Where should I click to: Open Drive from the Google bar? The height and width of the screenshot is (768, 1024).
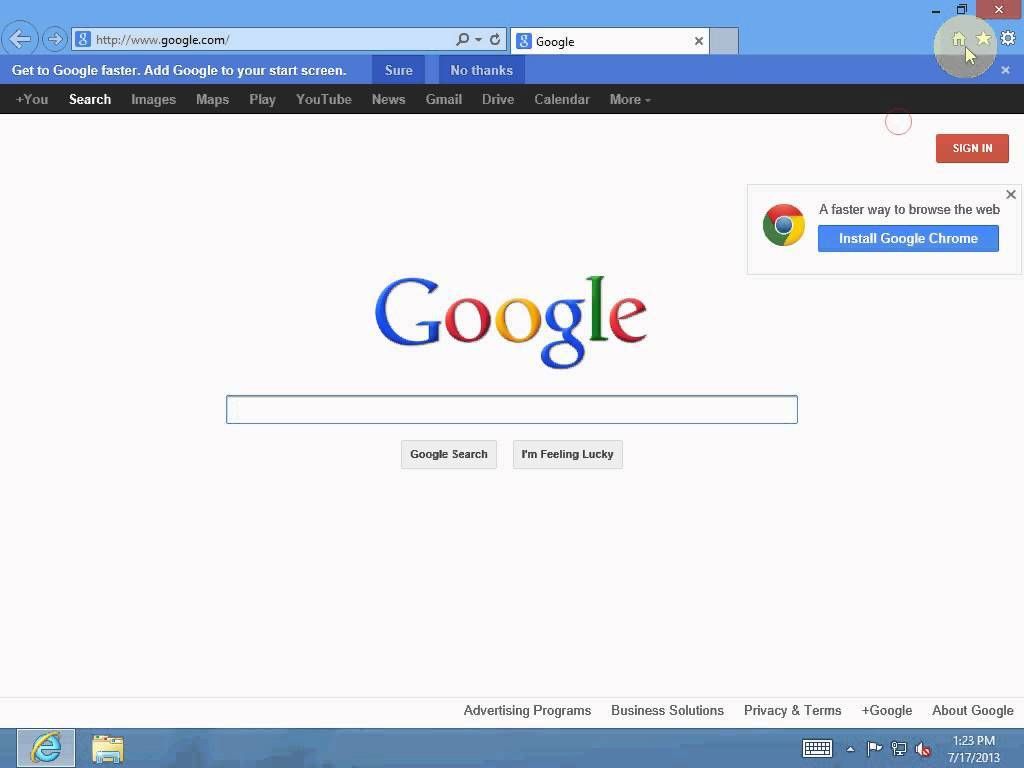498,99
